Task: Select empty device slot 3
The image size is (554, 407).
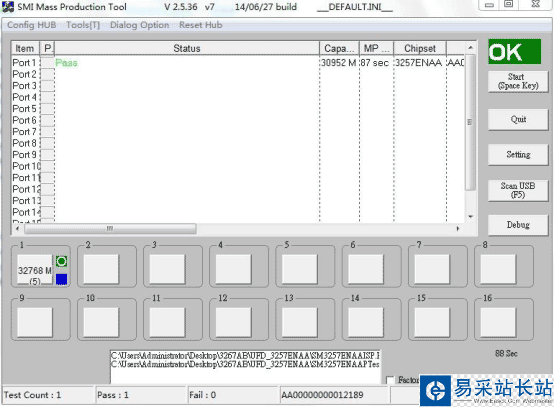Action: click(x=167, y=270)
